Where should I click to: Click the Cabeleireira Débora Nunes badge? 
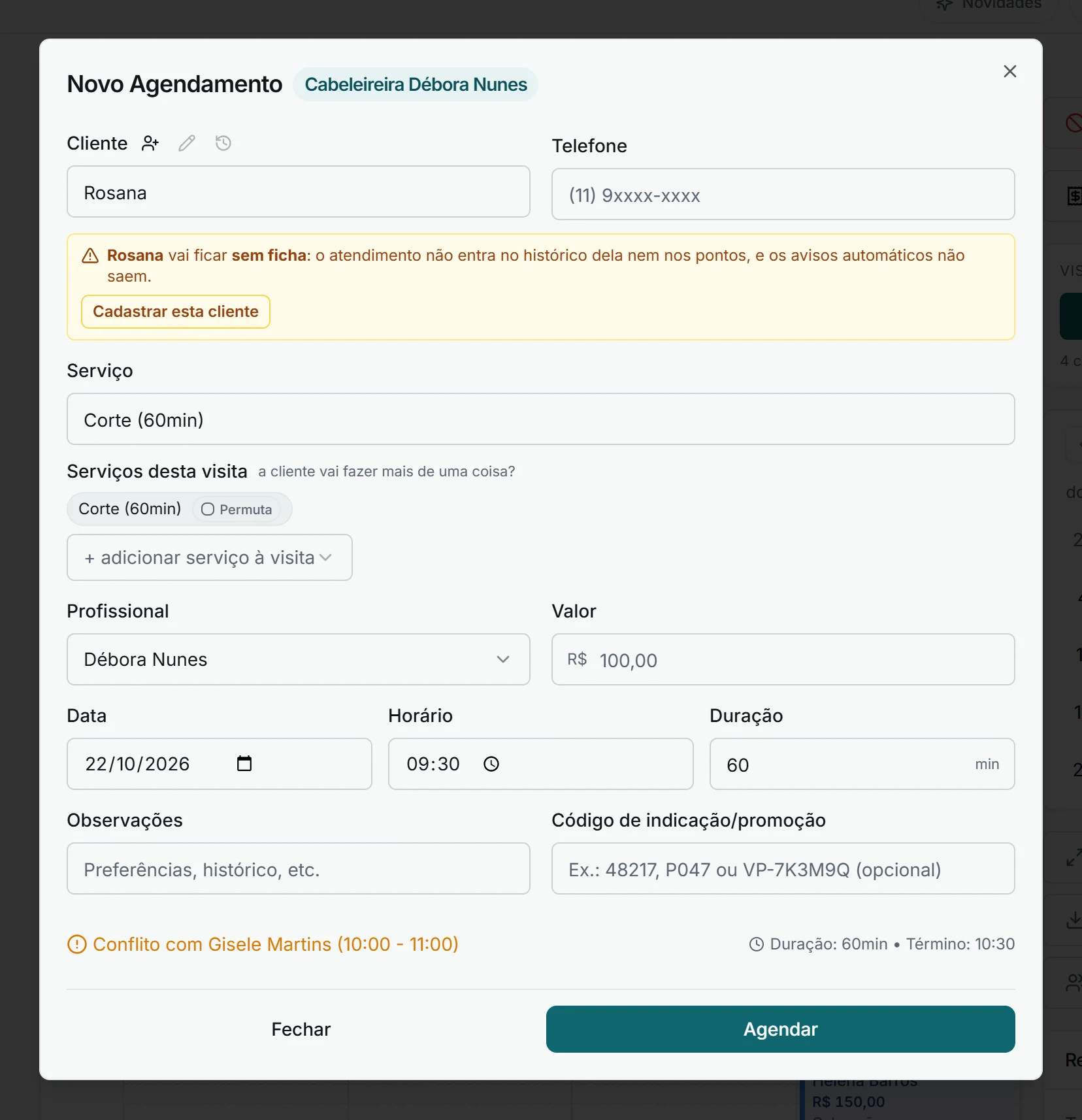click(x=416, y=84)
